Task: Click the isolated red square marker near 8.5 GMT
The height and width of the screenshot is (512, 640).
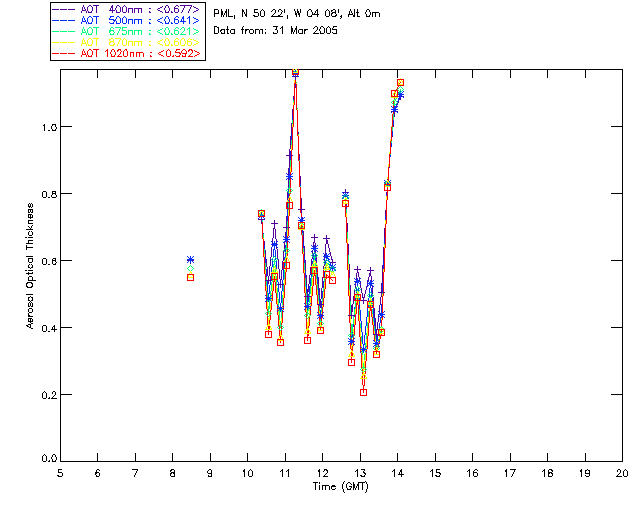Action: pos(190,278)
